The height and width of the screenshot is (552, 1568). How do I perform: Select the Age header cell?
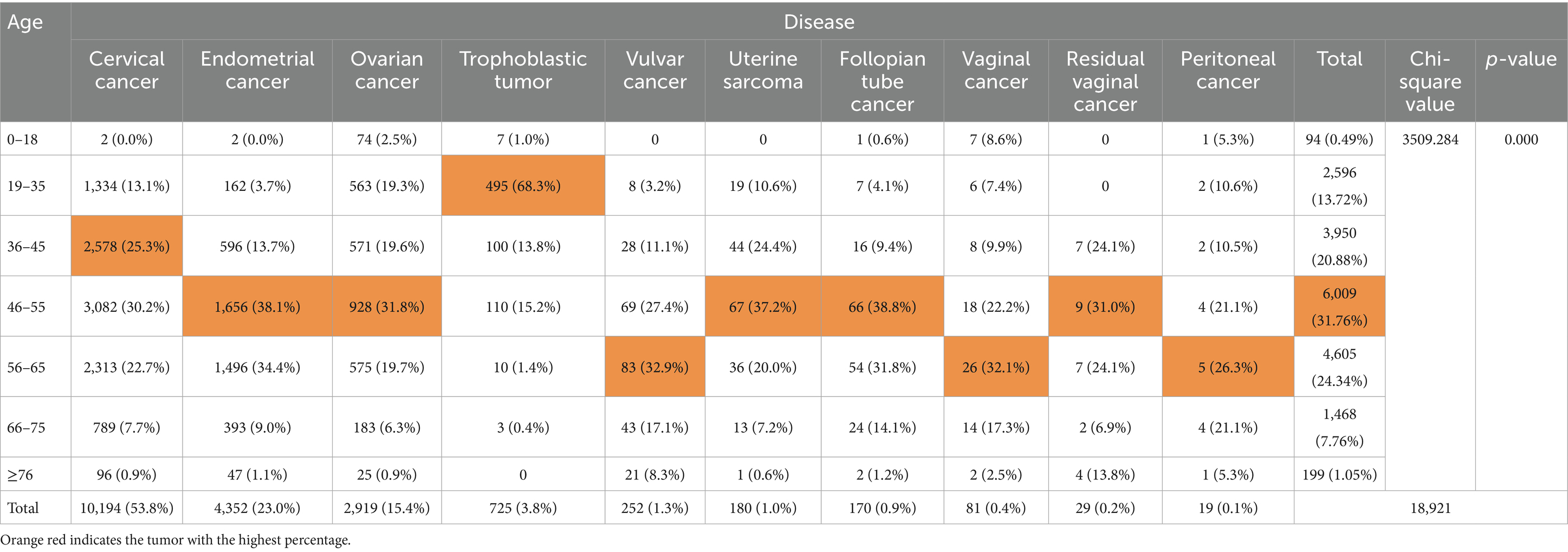click(25, 22)
